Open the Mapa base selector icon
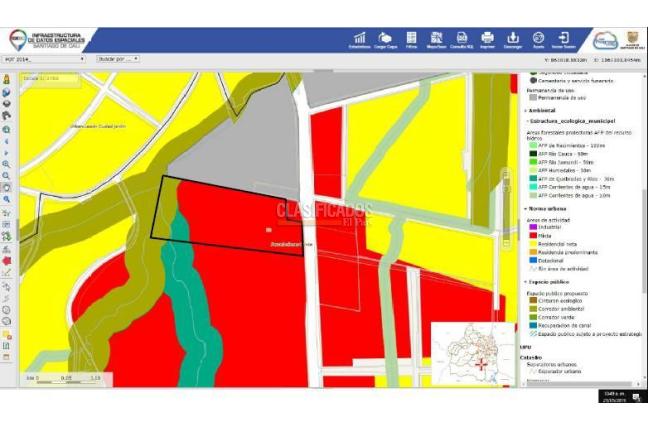Screen dimensions: 648x430 point(436,40)
